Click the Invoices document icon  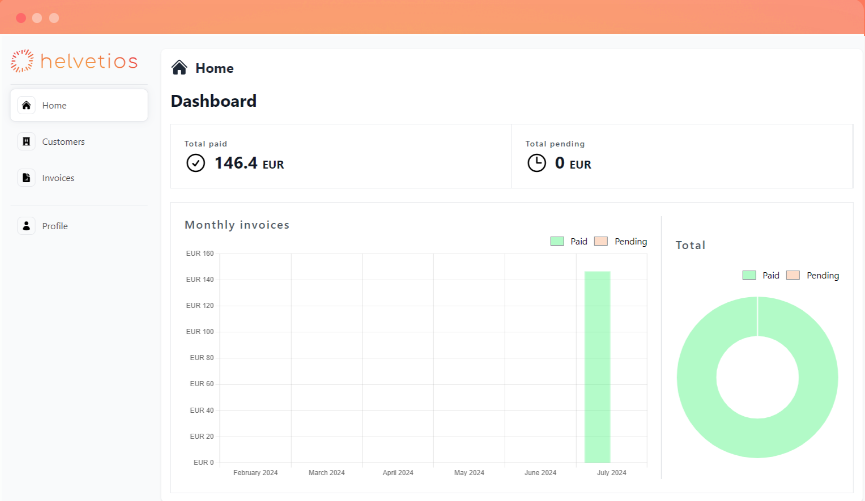[x=26, y=178]
